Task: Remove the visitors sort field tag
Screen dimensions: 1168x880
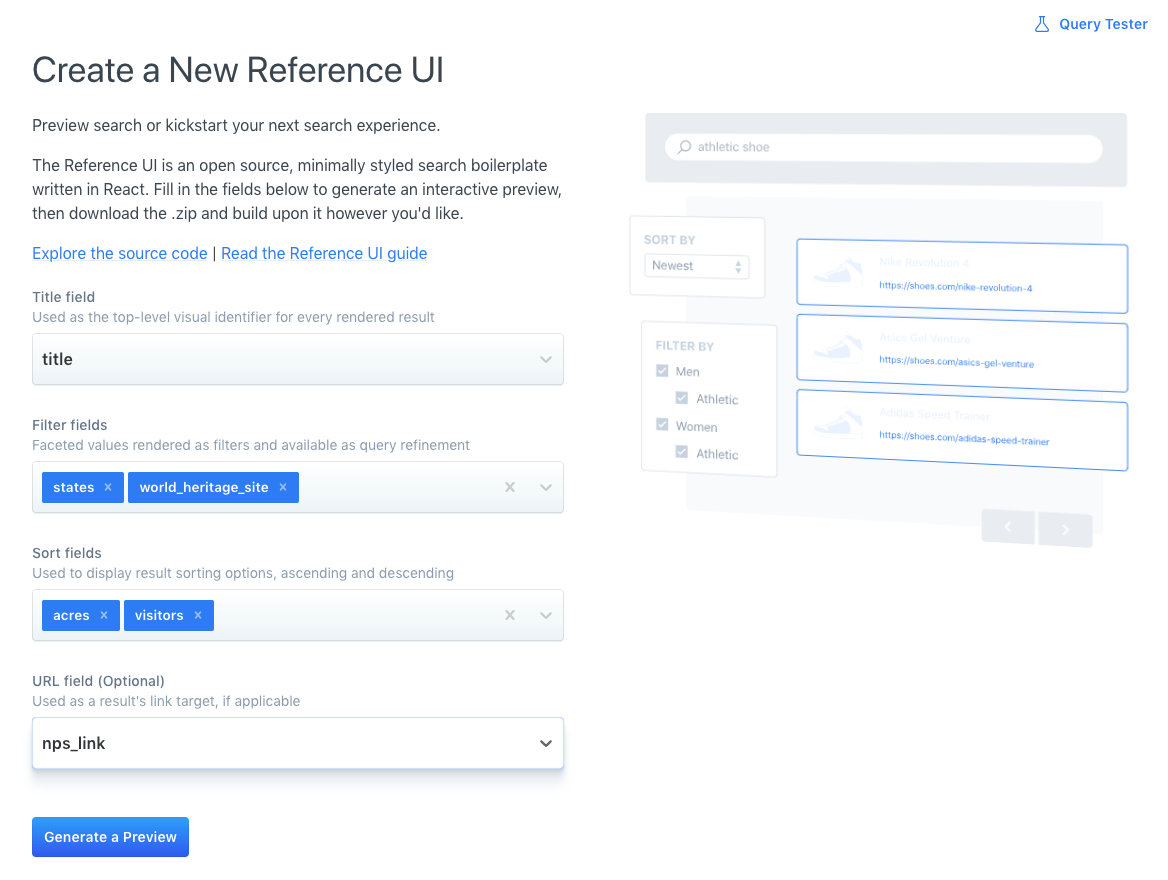Action: 197,615
